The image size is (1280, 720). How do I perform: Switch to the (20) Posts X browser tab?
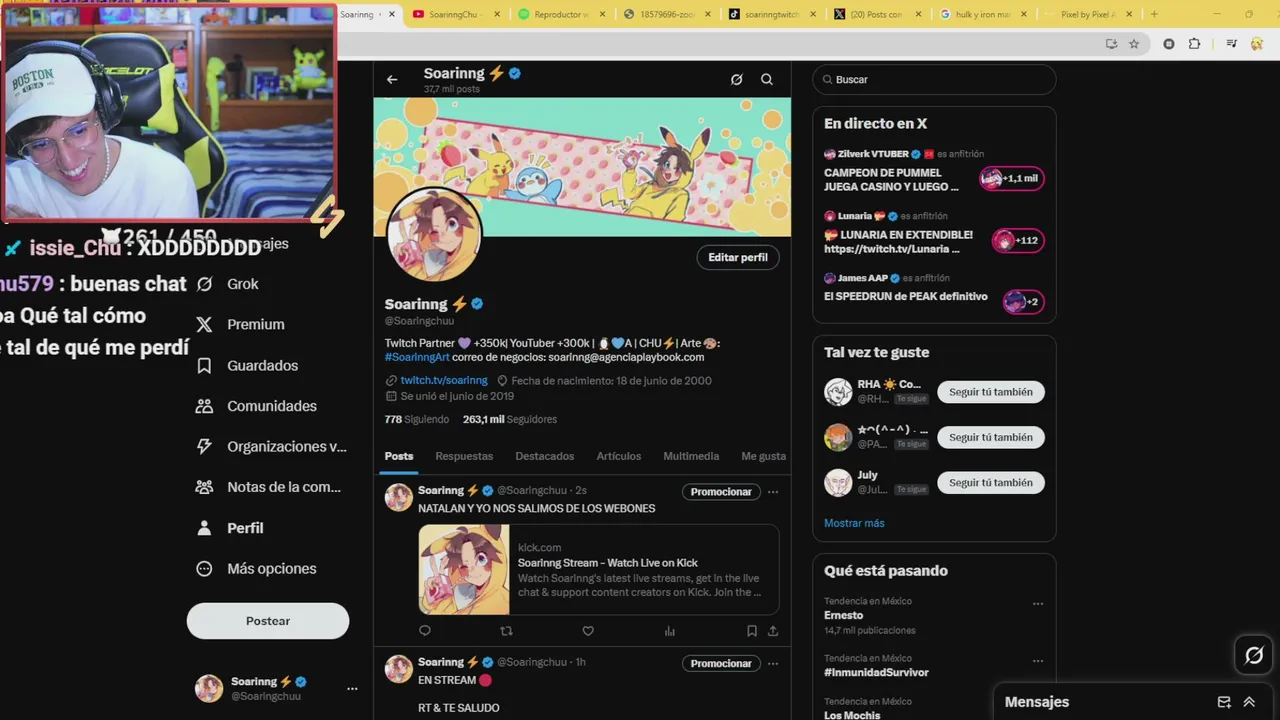click(x=875, y=14)
